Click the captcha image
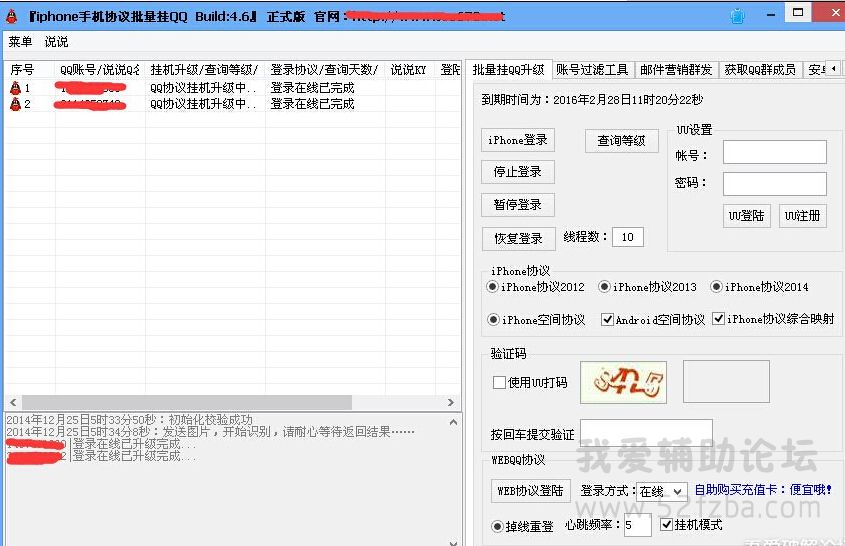 tap(624, 382)
